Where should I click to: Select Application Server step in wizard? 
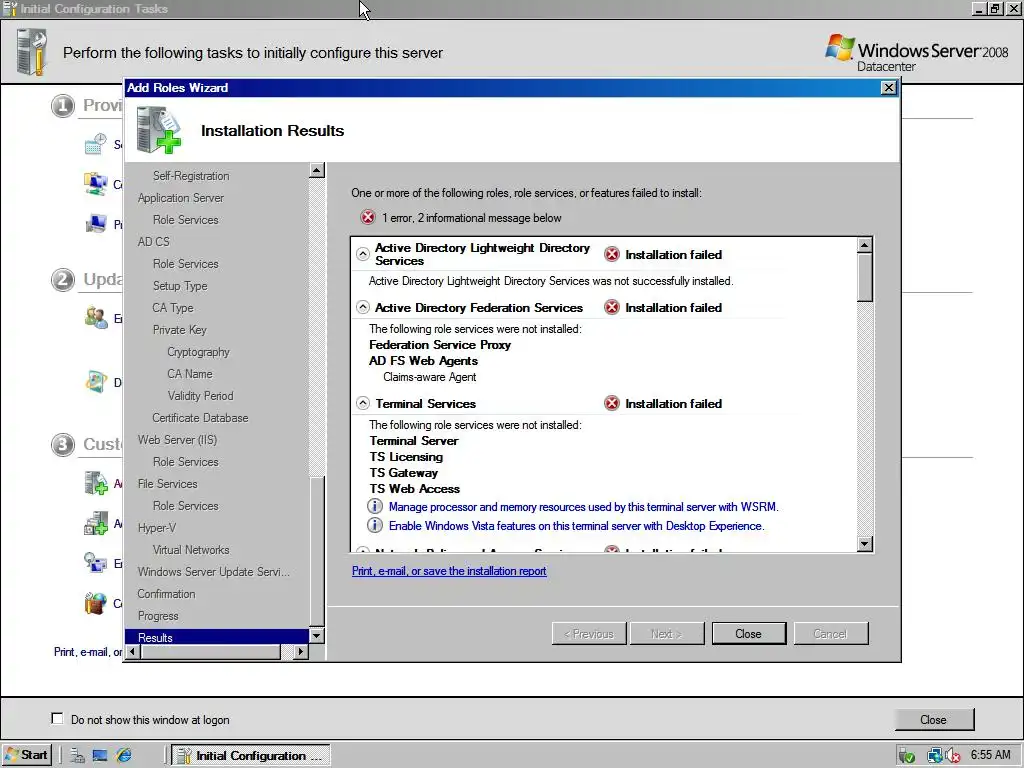180,197
